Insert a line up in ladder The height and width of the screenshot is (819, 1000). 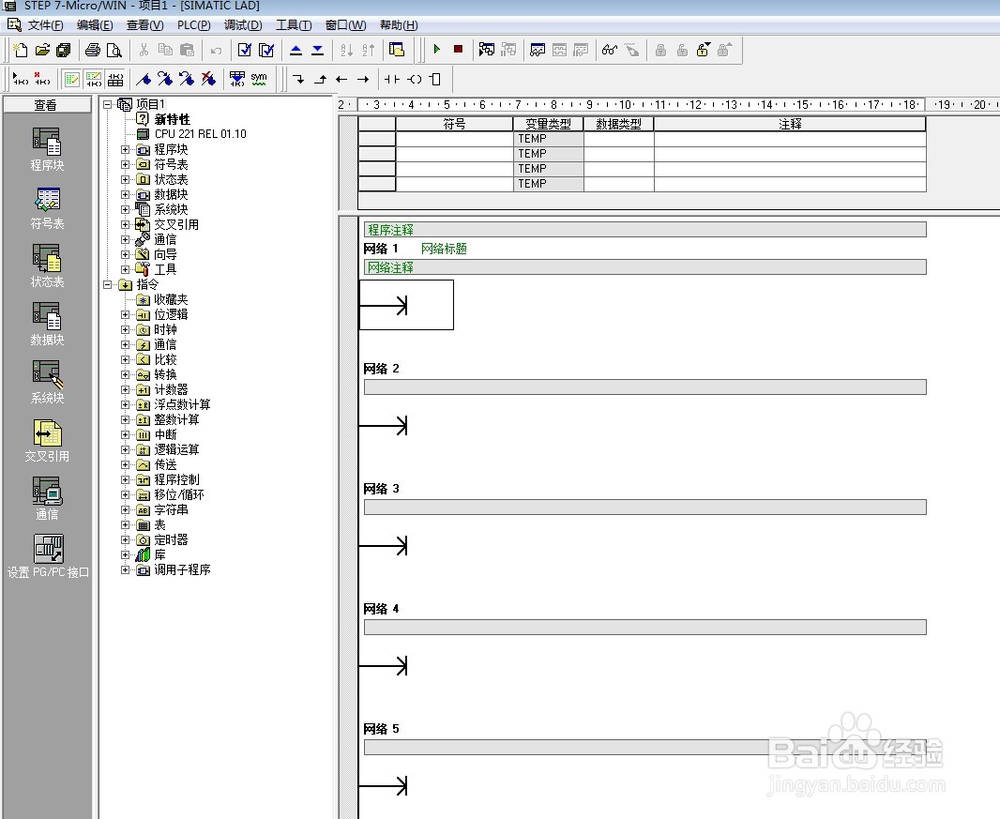pos(320,79)
